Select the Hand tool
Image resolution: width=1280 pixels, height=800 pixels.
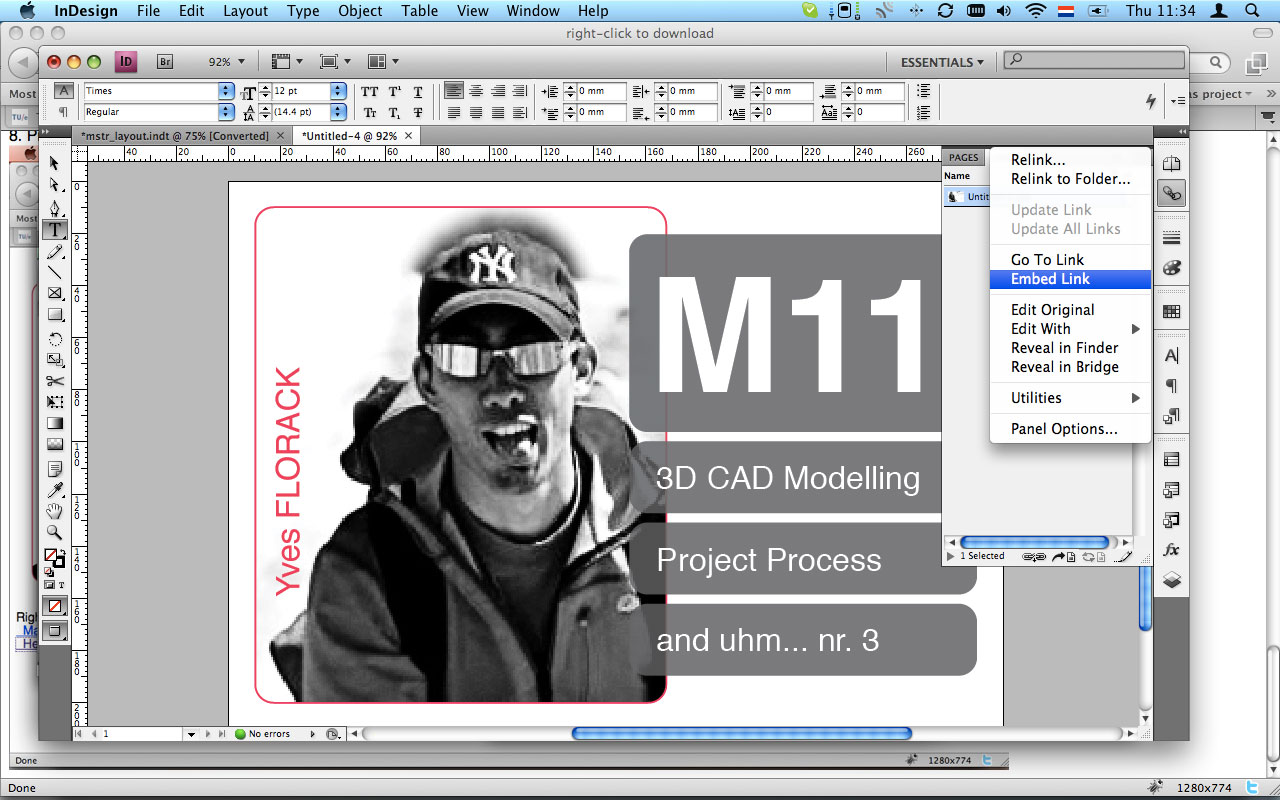[x=55, y=511]
